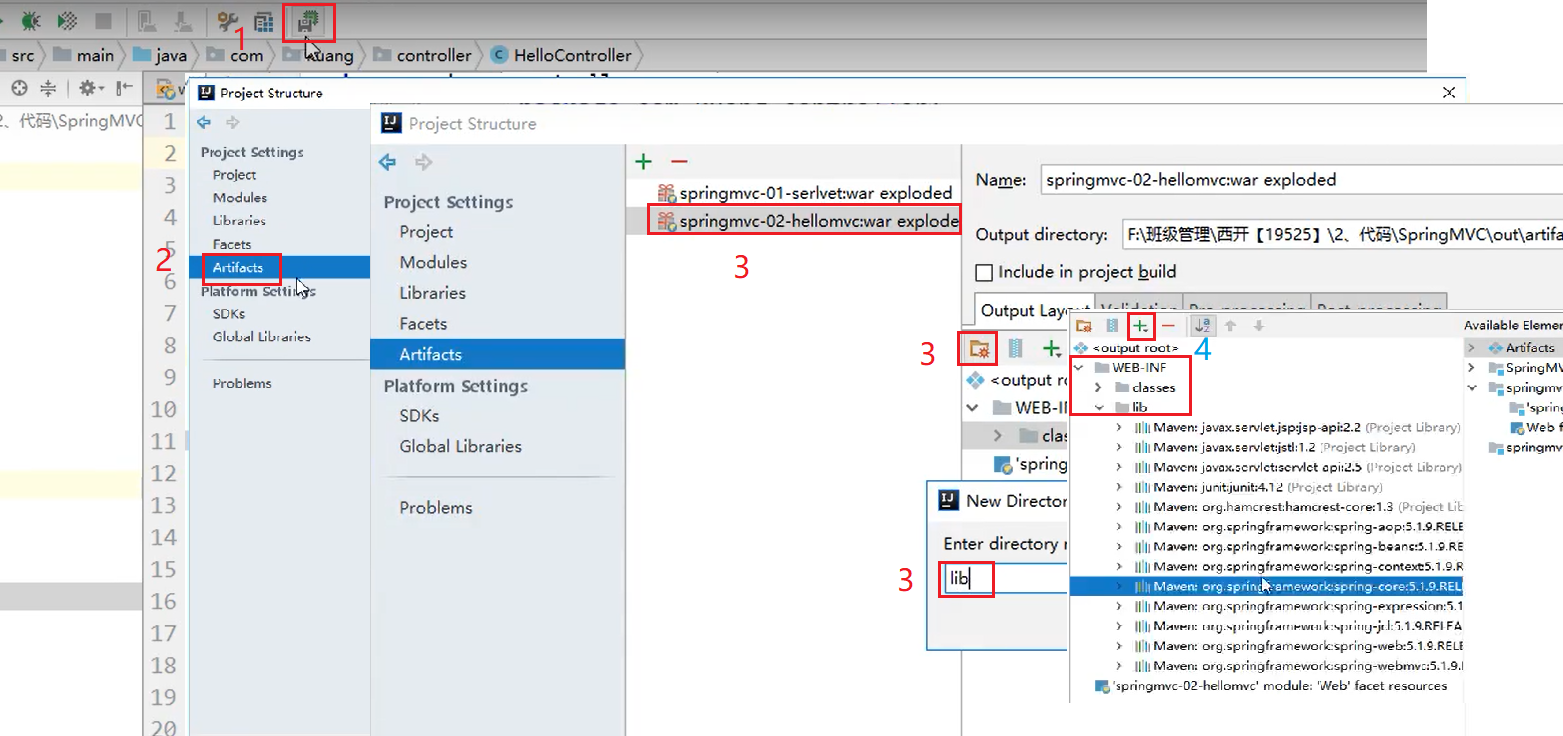Select Project in large Project Structure sidebar
This screenshot has height=736, width=1563.
[426, 232]
